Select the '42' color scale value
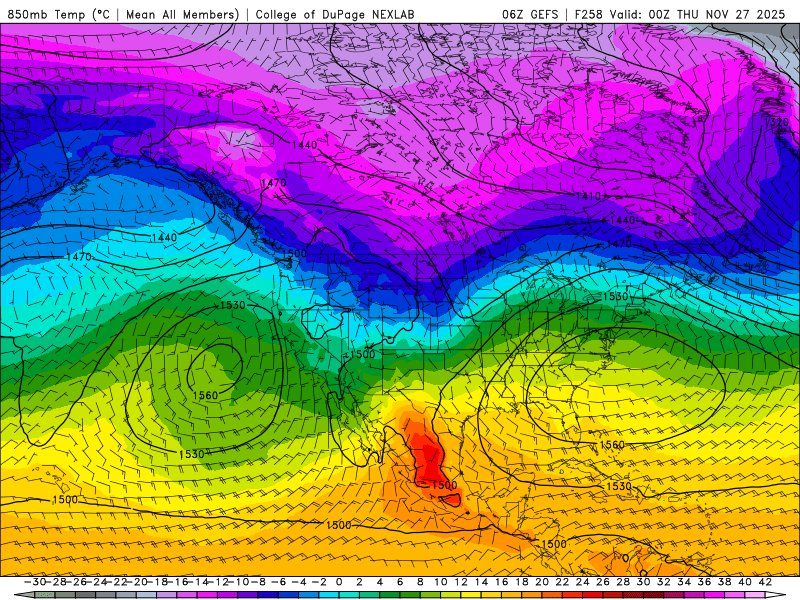Screen dimensions: 800x600 765,582
